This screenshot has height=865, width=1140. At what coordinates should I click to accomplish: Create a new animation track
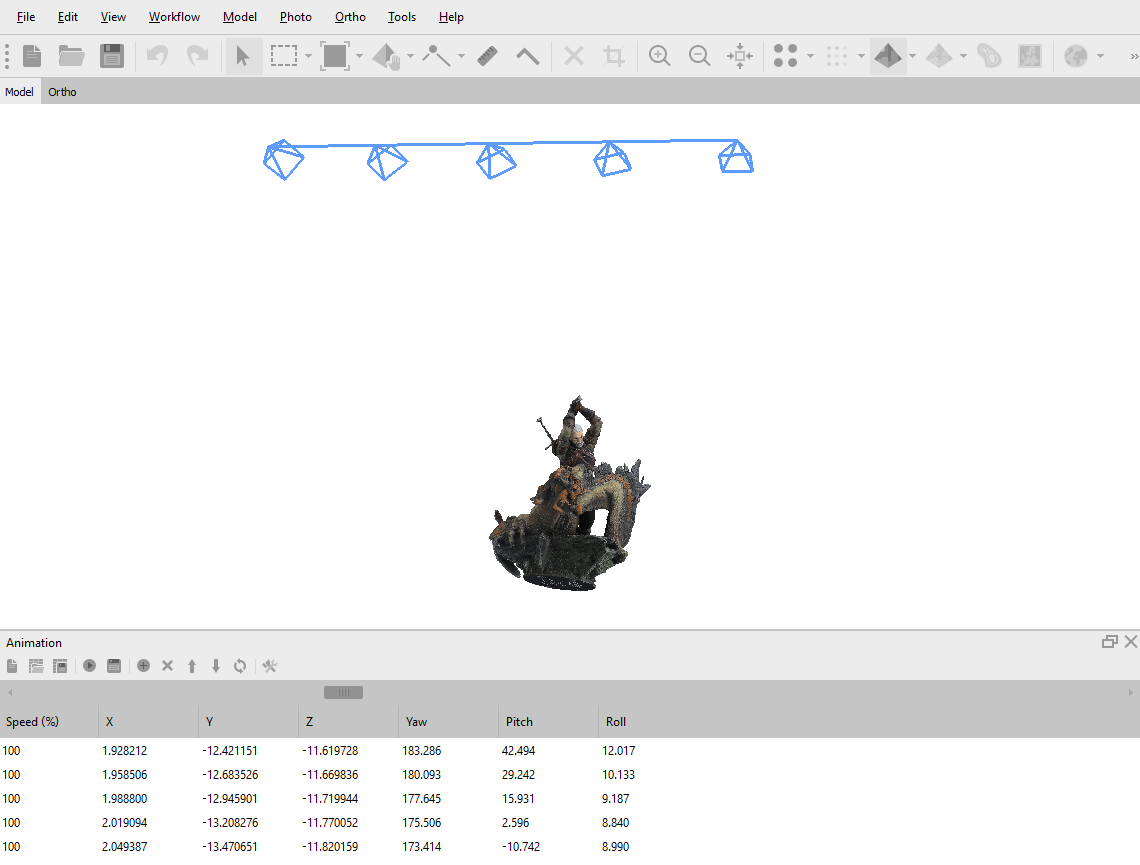coord(12,666)
